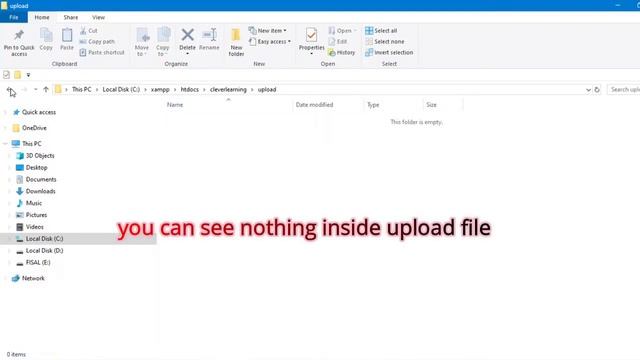Open file History

click(342, 52)
